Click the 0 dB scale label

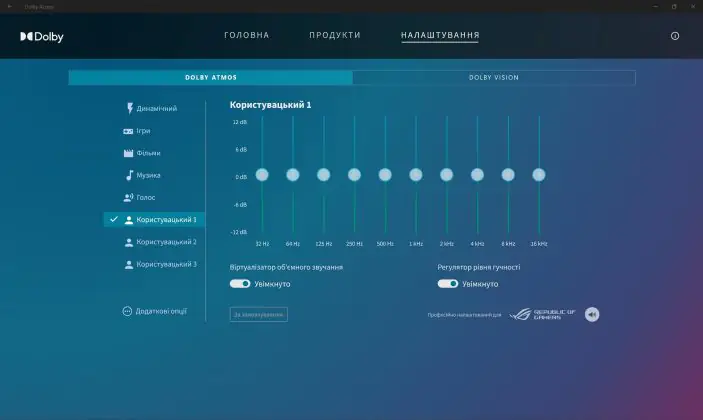241,177
